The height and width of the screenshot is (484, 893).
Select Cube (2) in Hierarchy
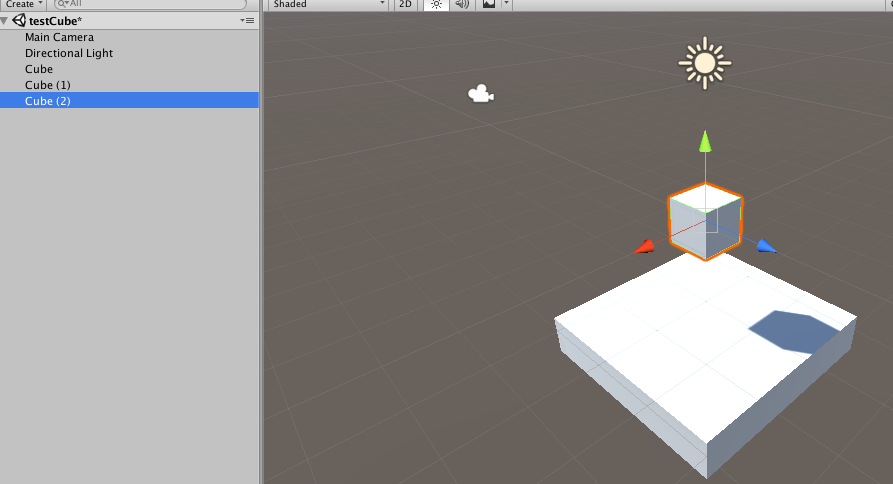(129, 101)
